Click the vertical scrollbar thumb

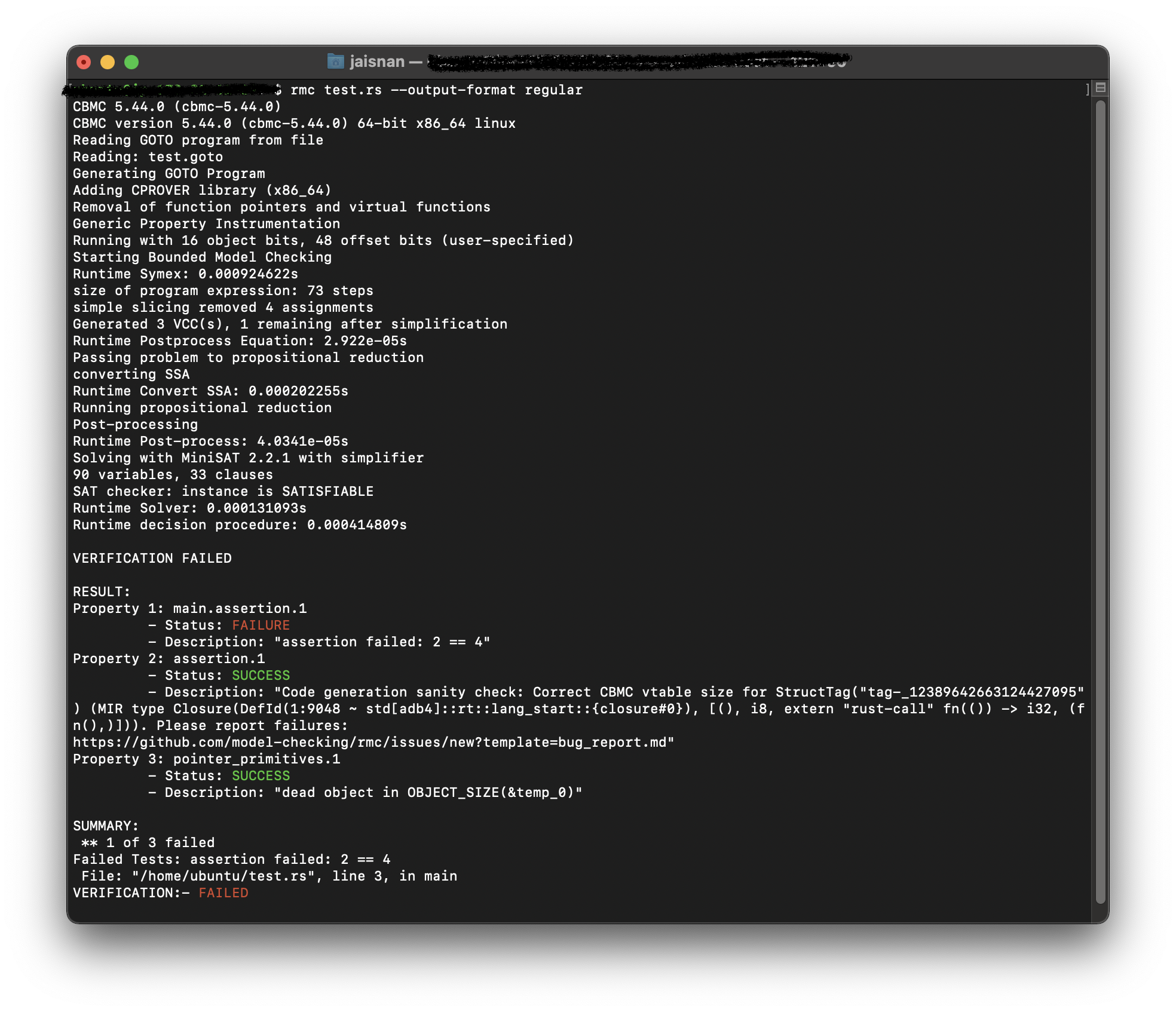pyautogui.click(x=1100, y=502)
